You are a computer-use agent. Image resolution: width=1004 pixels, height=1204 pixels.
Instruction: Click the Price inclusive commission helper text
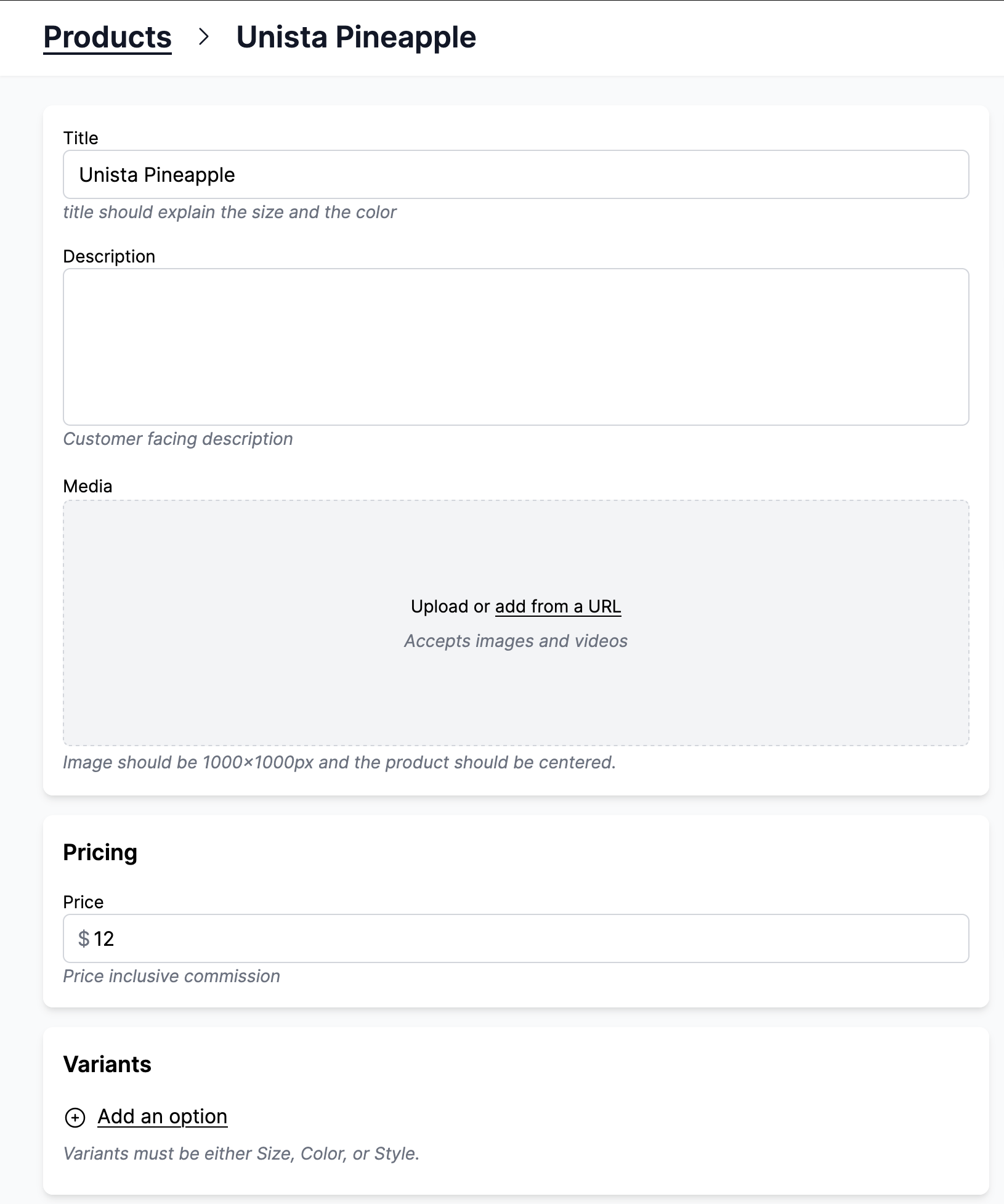pos(172,976)
